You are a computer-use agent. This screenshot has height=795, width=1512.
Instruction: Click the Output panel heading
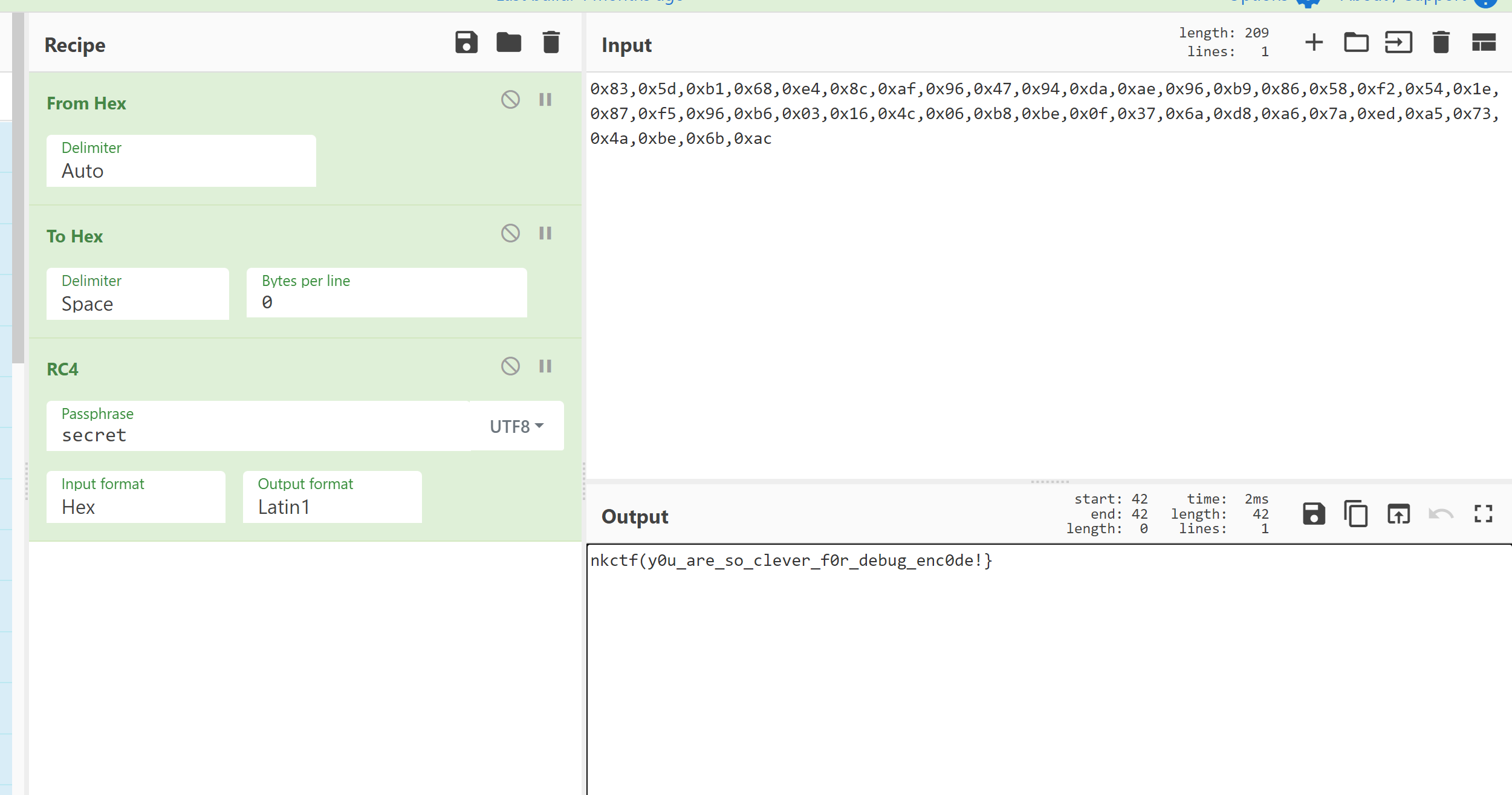(635, 516)
